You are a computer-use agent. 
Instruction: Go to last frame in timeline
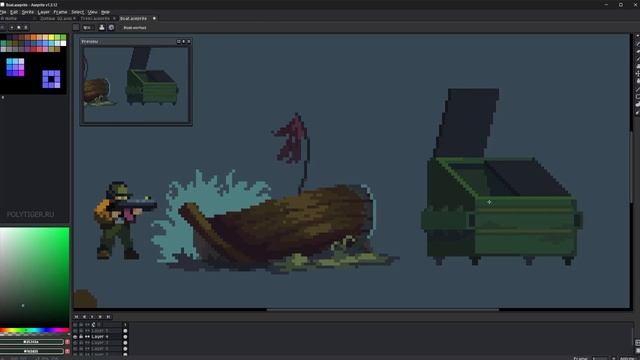(x=108, y=317)
